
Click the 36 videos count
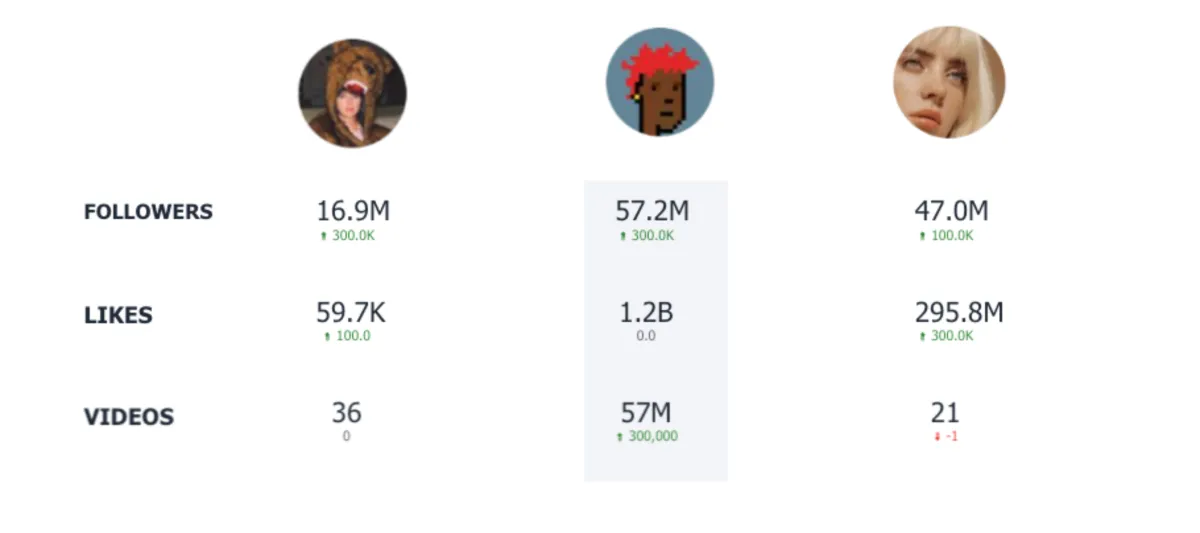pyautogui.click(x=346, y=413)
